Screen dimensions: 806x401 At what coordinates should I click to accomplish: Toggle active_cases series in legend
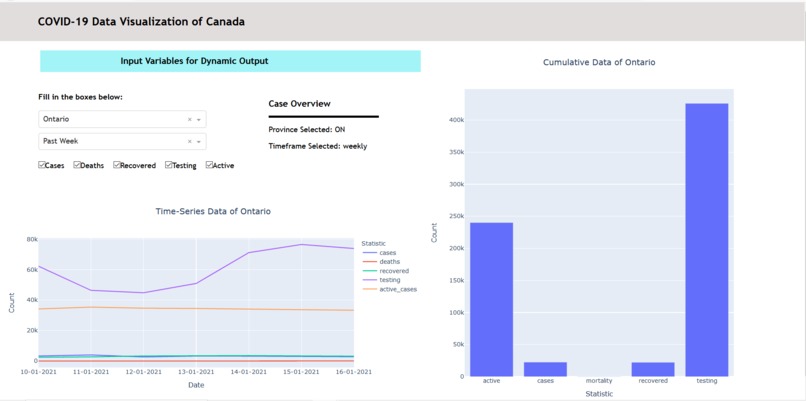[x=389, y=289]
